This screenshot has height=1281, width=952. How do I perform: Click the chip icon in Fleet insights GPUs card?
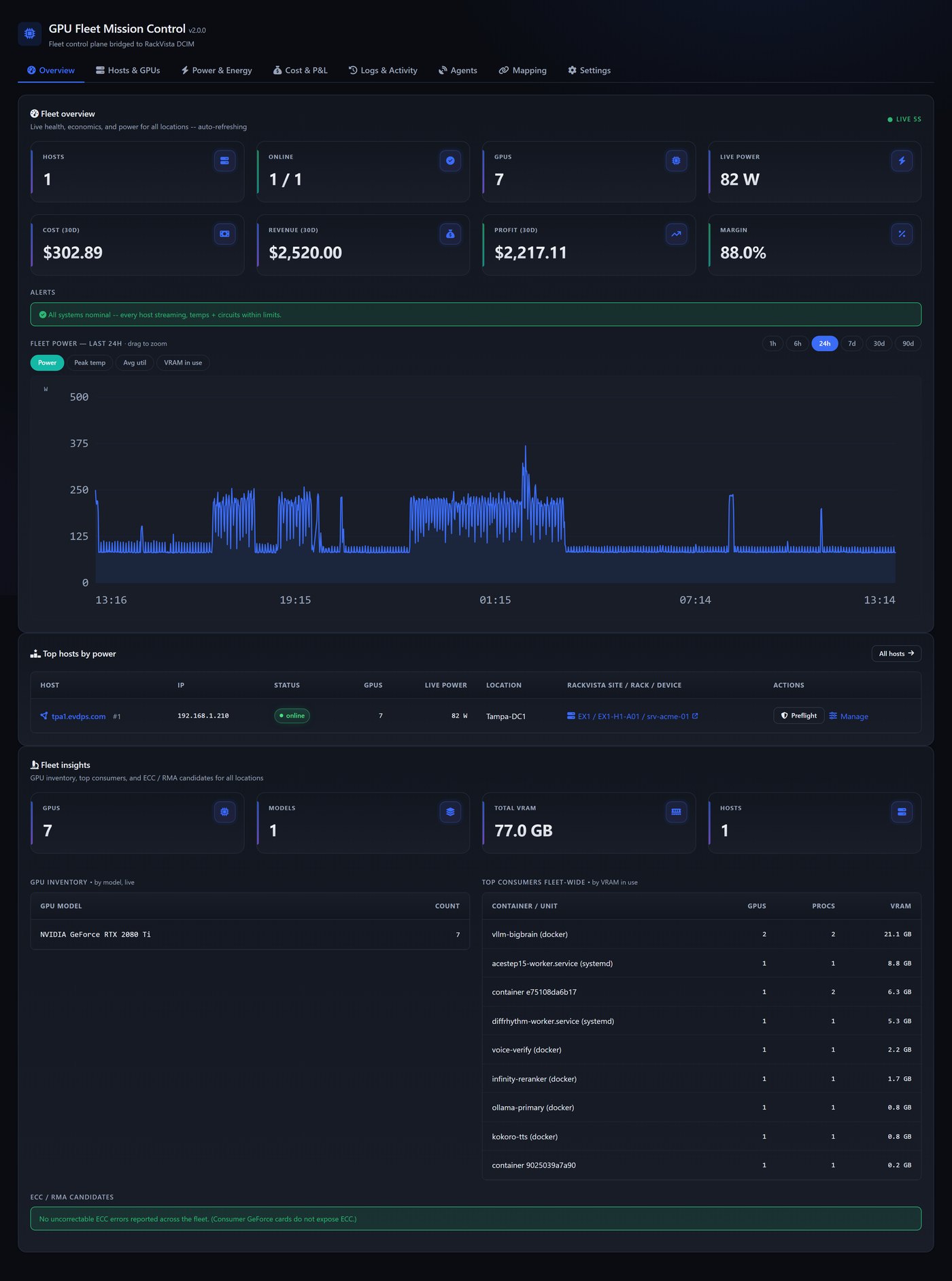(224, 812)
